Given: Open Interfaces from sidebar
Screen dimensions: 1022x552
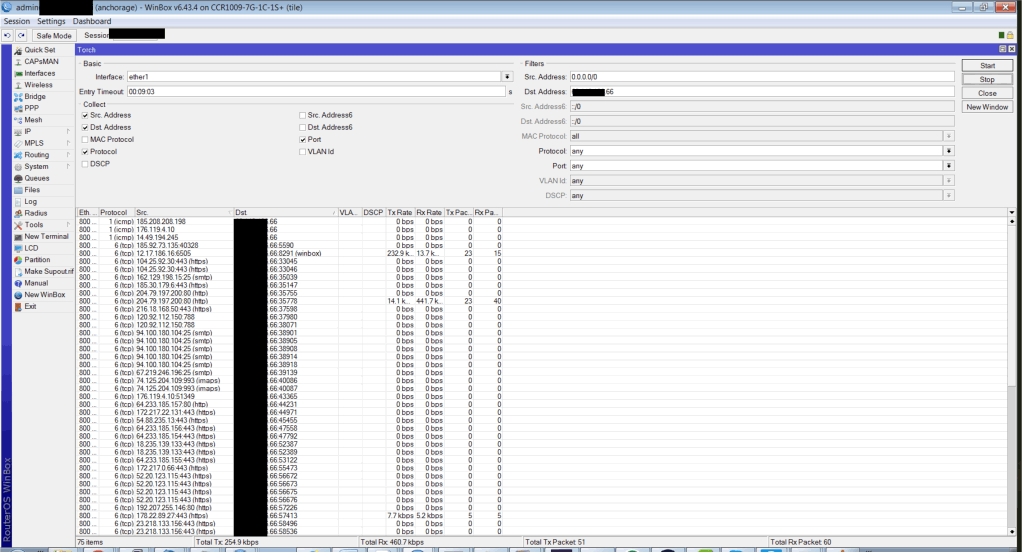Looking at the screenshot, I should point(39,74).
